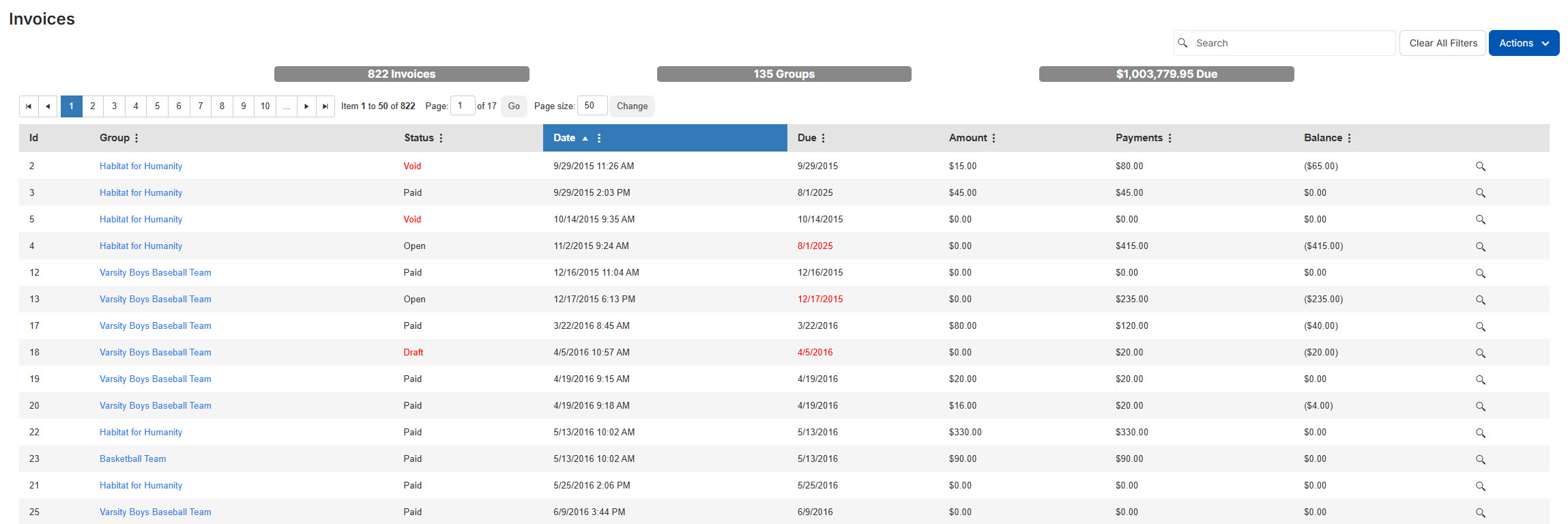The height and width of the screenshot is (524, 1568).
Task: Click the Draft status of invoice 18
Action: [413, 353]
